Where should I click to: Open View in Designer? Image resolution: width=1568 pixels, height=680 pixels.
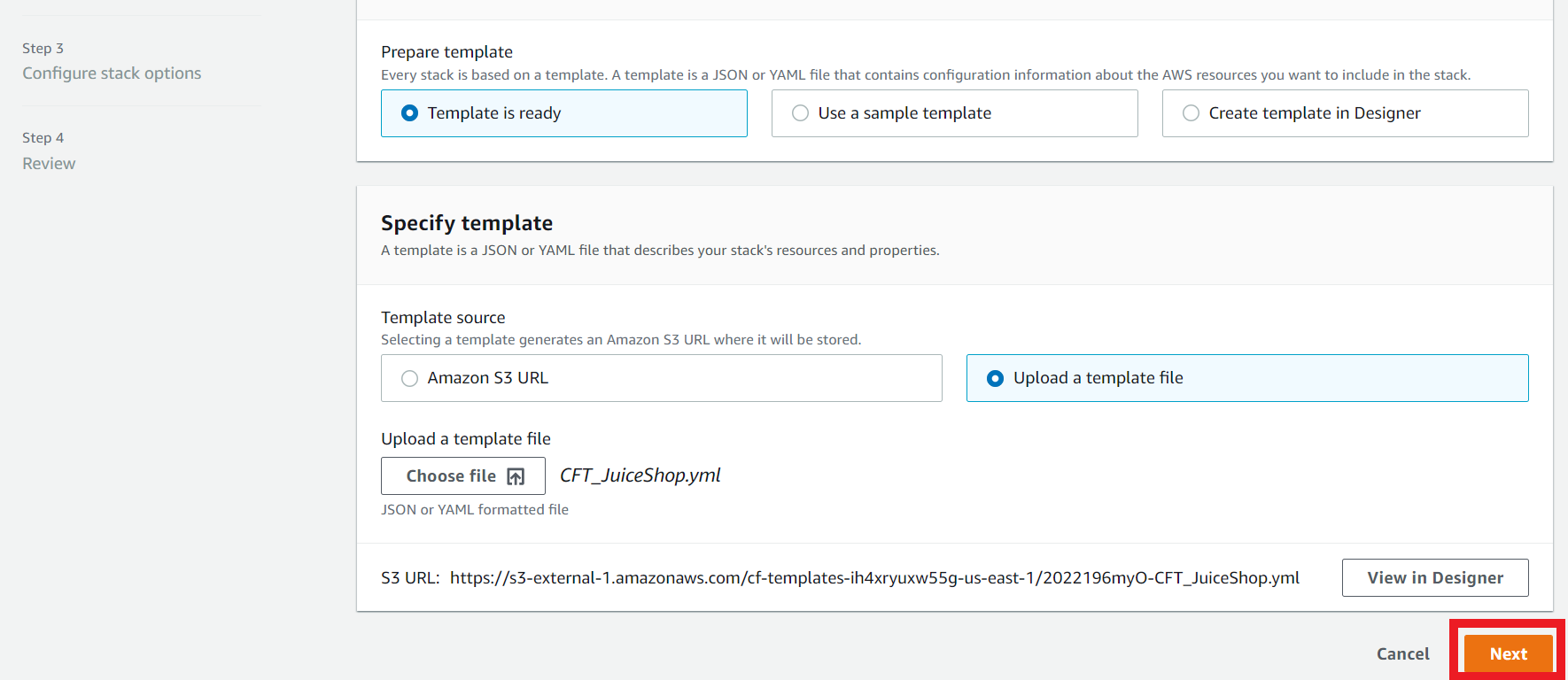pyautogui.click(x=1435, y=578)
